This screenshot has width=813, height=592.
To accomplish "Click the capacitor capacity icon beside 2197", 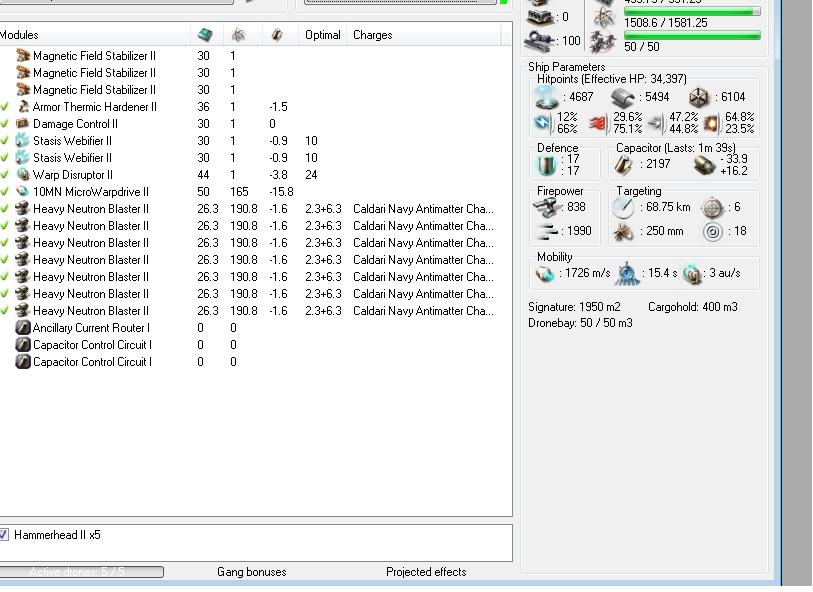I will [623, 165].
